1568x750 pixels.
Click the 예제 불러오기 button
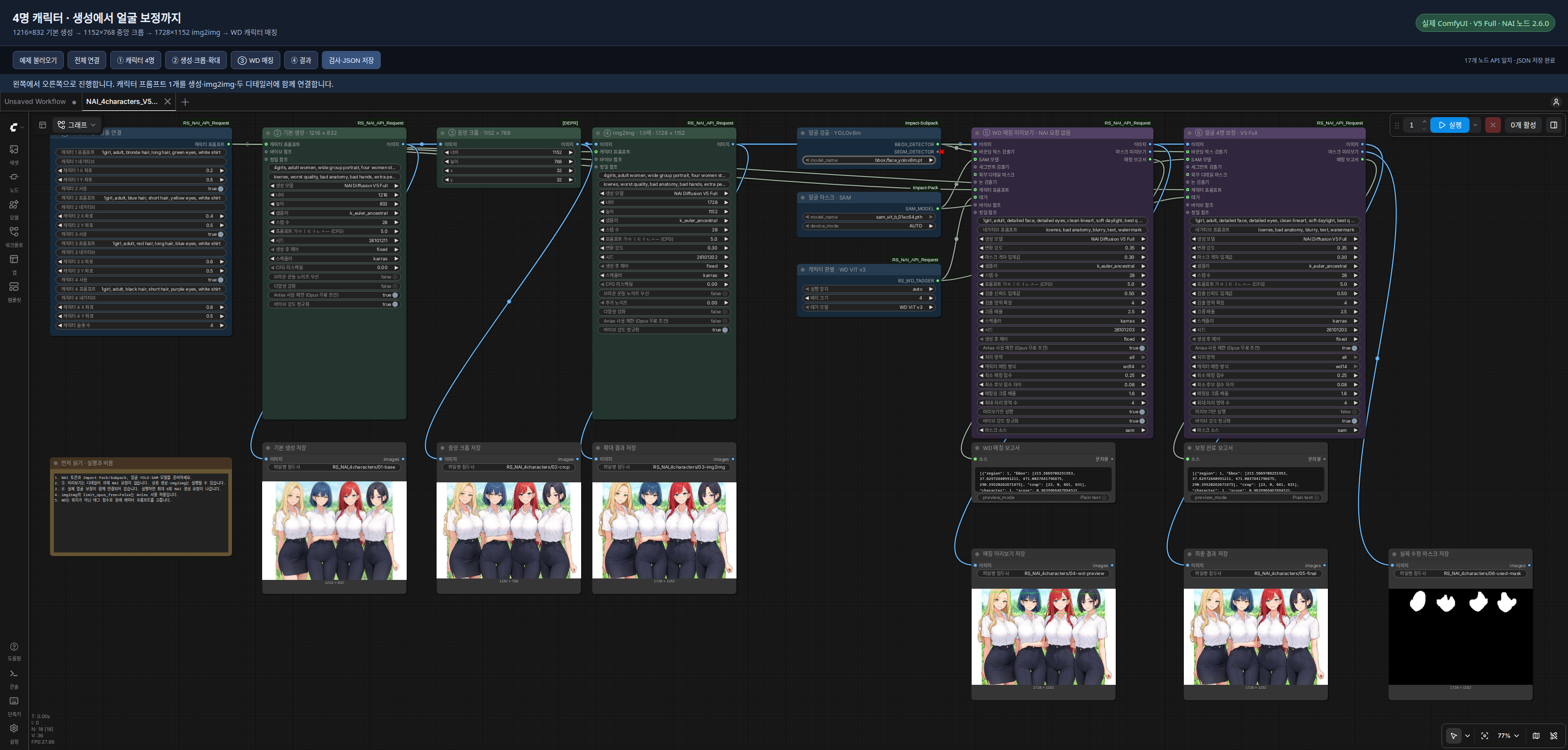click(x=38, y=60)
